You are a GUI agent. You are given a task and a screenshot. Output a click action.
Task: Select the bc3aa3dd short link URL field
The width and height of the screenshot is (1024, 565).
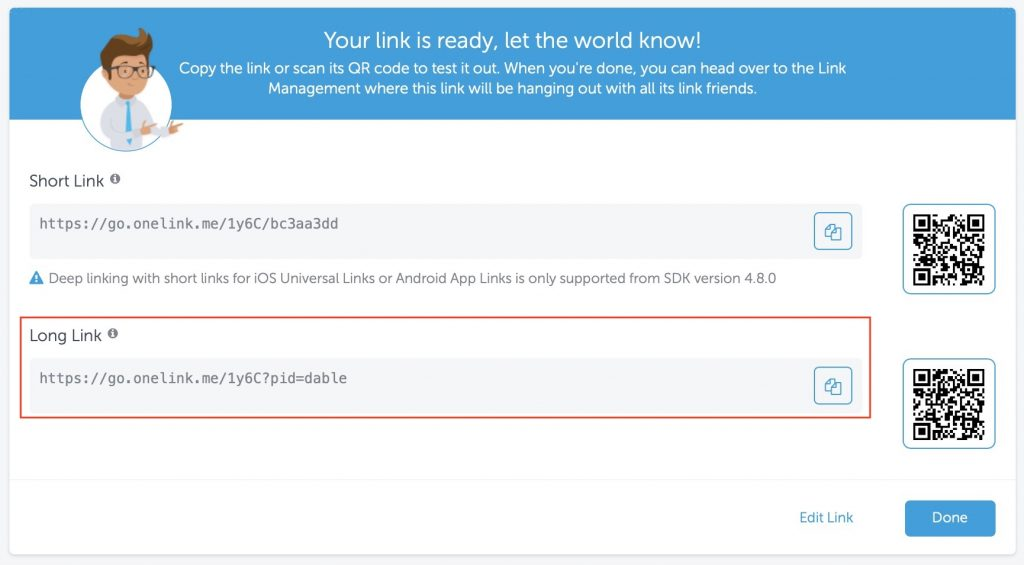445,231
